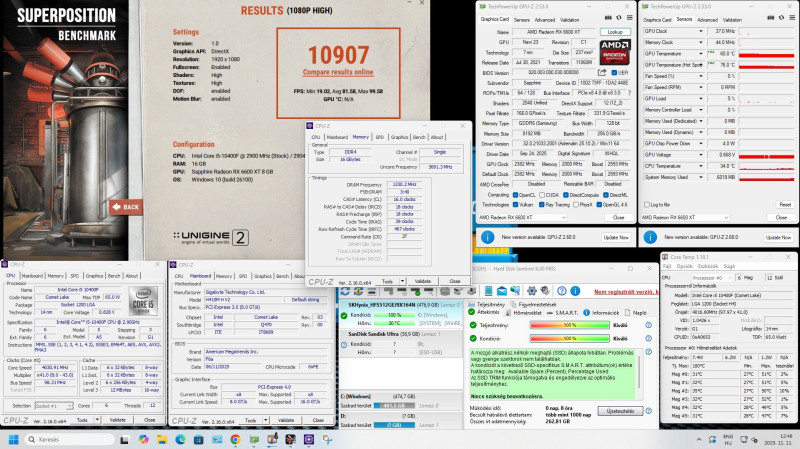
Task: Switch to Validation tab in GPU-Z Sensors window
Action: pos(732,20)
